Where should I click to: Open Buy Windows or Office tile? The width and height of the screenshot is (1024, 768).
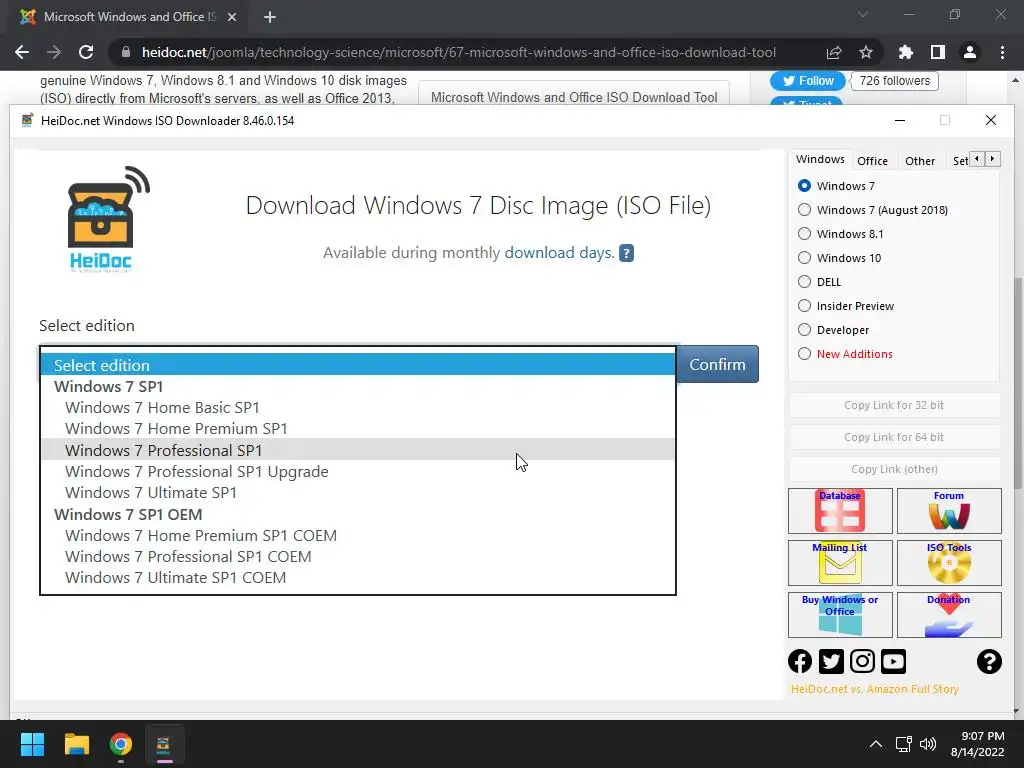click(840, 615)
